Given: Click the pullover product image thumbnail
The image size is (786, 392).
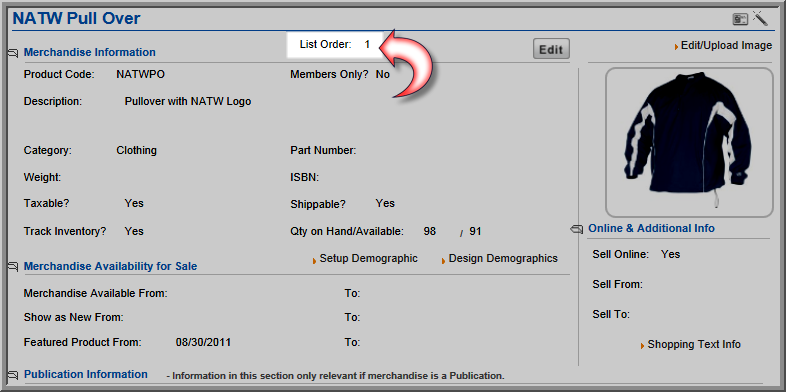Looking at the screenshot, I should click(689, 142).
